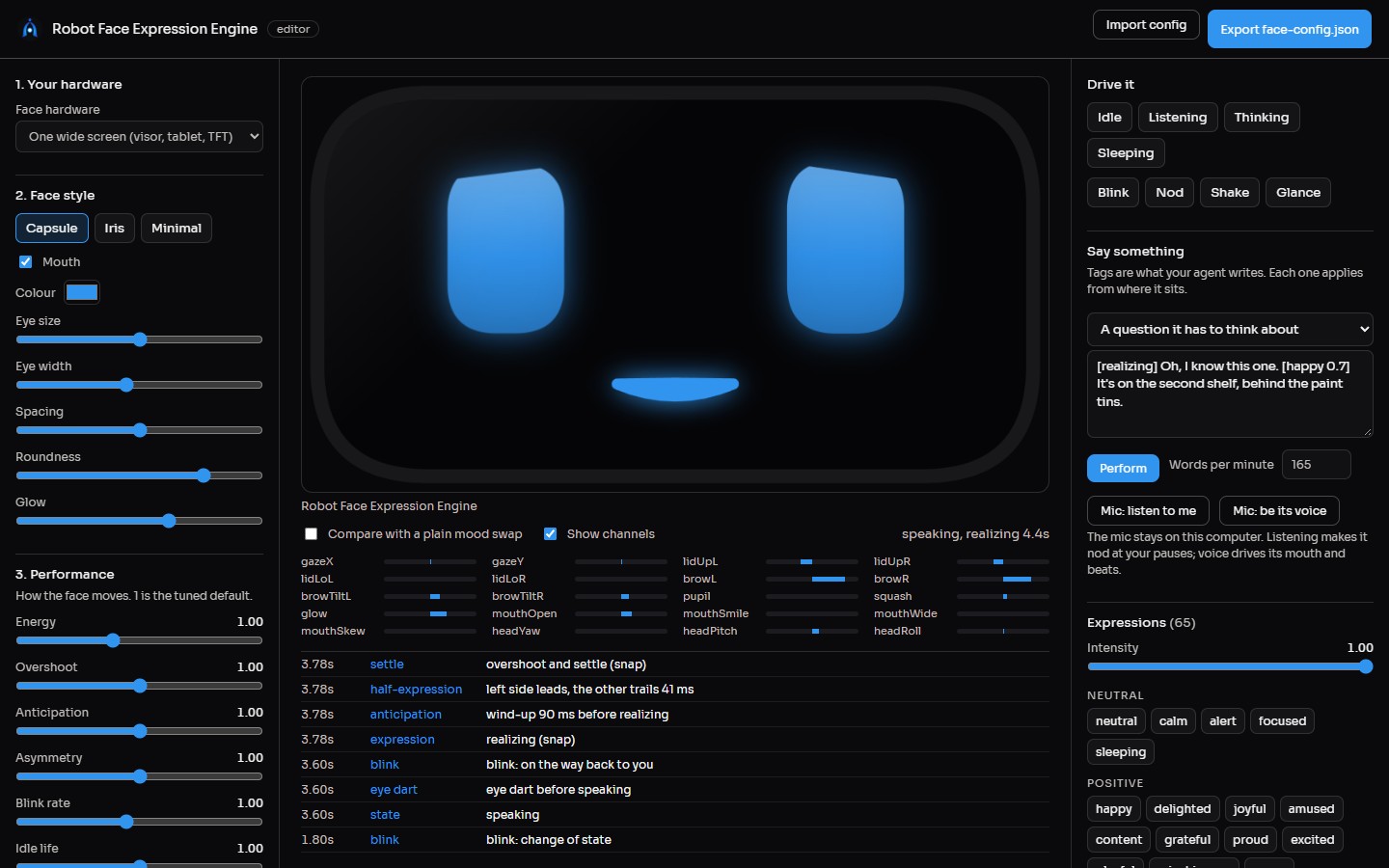Trigger a Blink gesture
Image resolution: width=1389 pixels, height=868 pixels.
1113,193
